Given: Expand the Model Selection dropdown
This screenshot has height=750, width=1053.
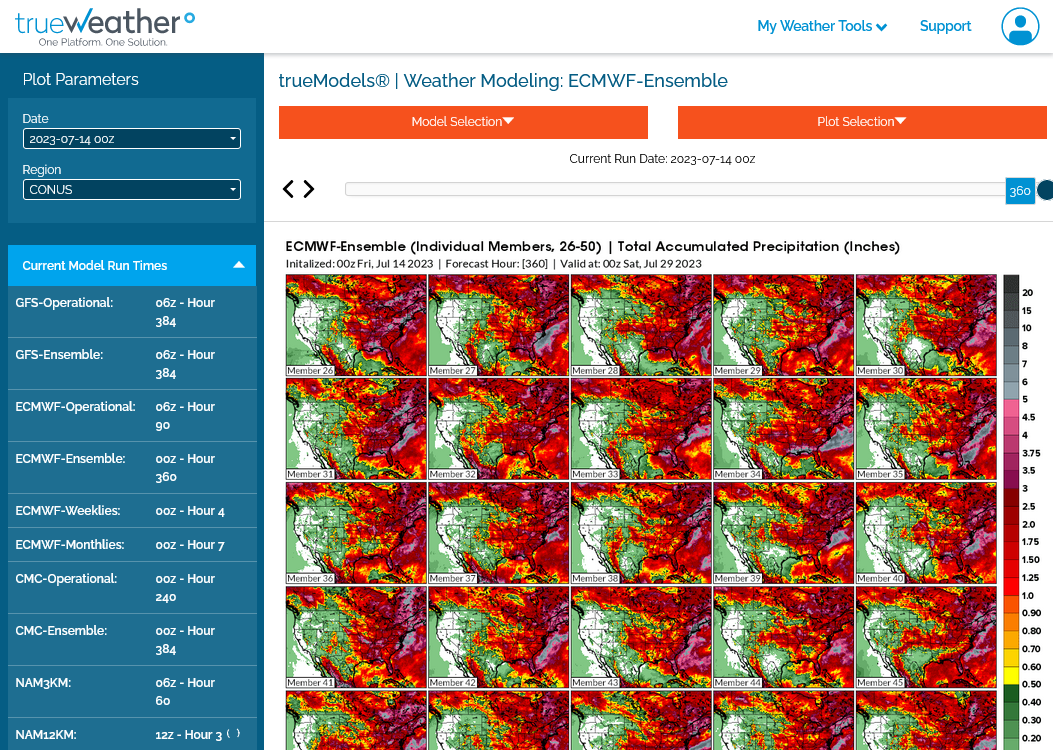Looking at the screenshot, I should coord(463,122).
